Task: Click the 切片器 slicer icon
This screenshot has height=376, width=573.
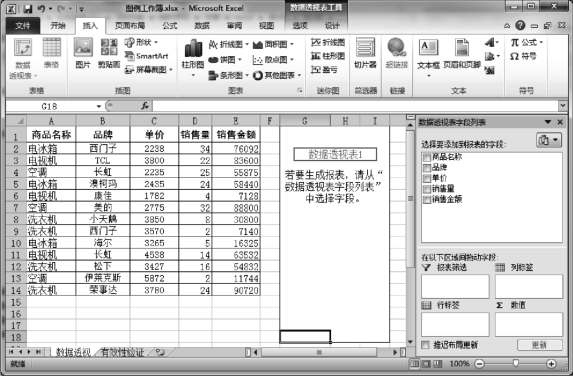Action: coord(365,48)
